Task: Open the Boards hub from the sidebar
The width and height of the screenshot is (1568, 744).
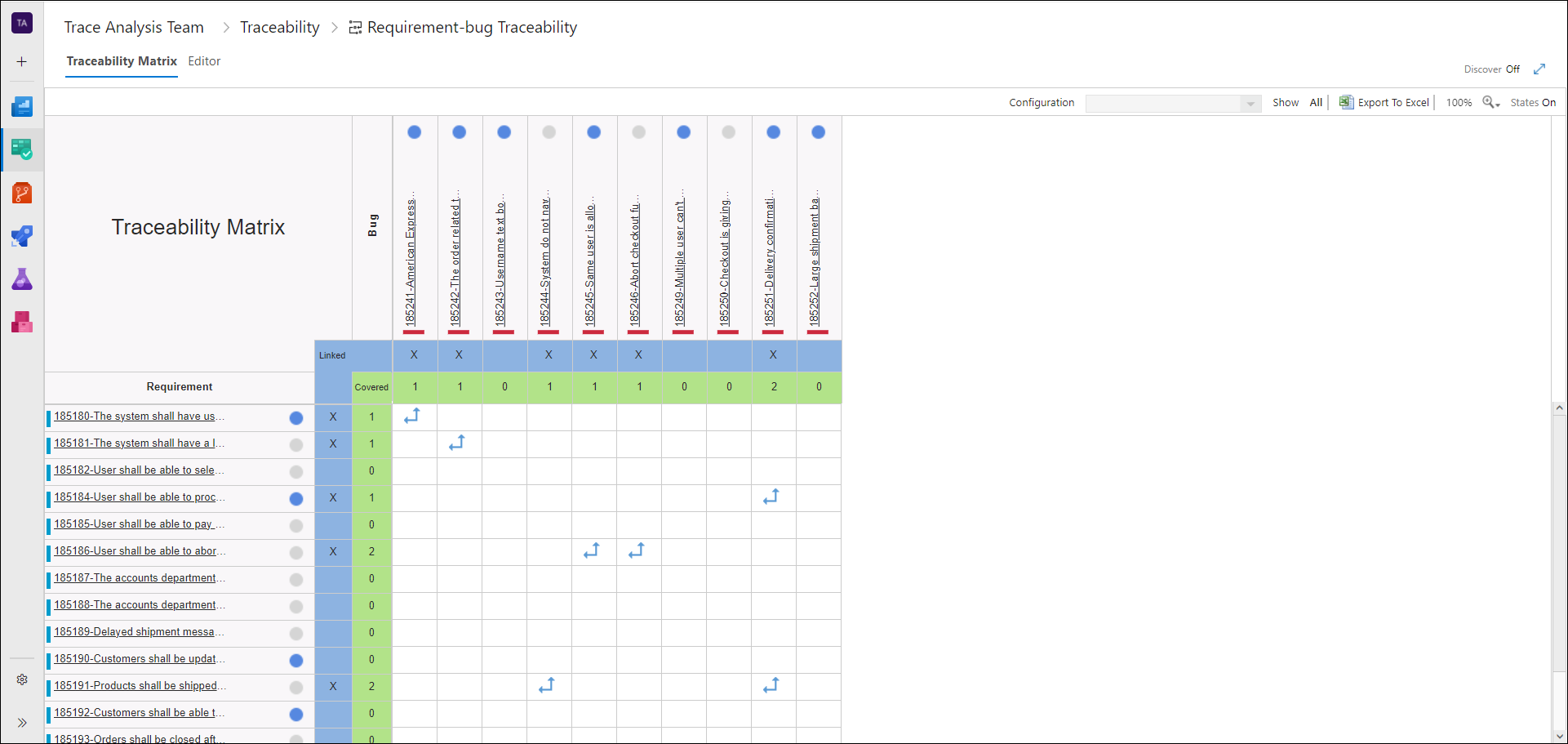Action: click(x=22, y=105)
